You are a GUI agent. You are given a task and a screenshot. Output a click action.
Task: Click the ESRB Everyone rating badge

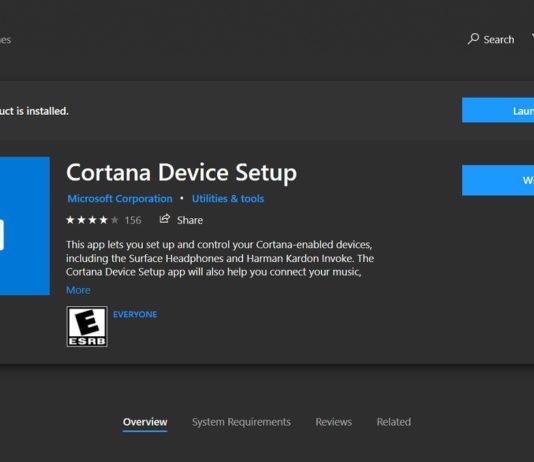(x=87, y=326)
